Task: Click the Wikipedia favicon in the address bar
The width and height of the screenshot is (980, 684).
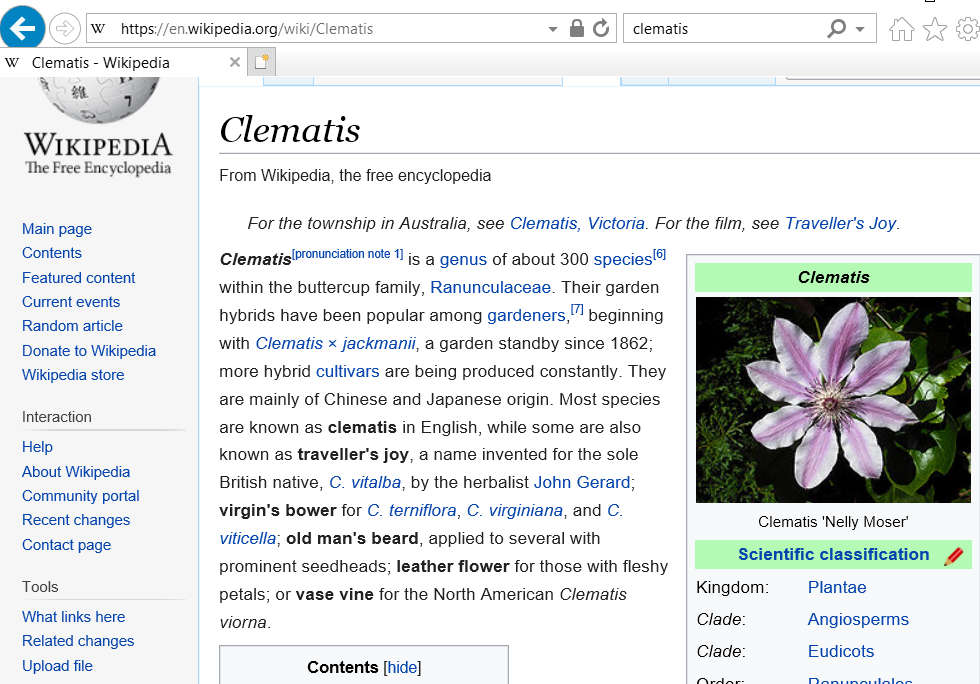Action: click(98, 29)
